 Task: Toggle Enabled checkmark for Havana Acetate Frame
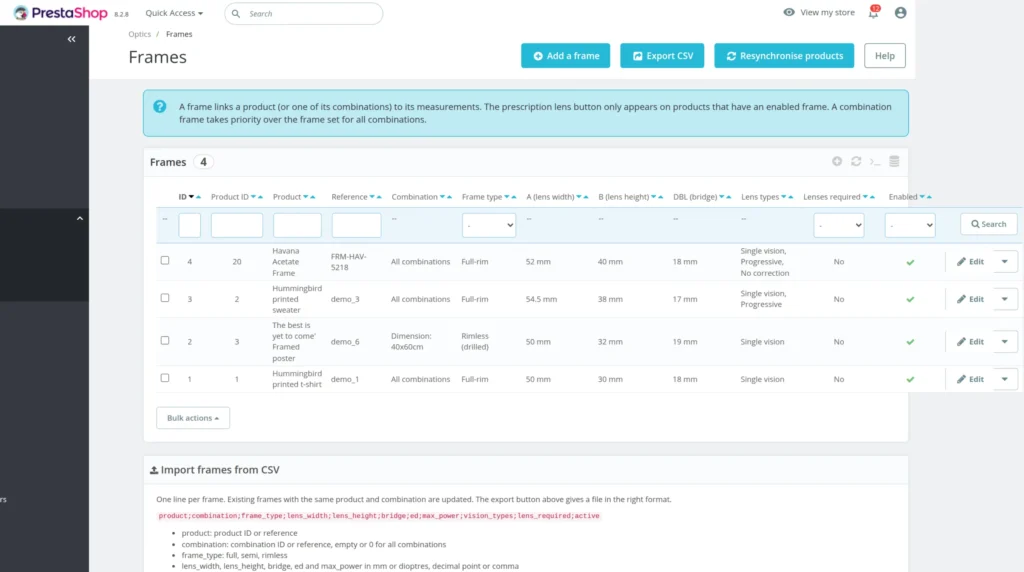pos(910,262)
